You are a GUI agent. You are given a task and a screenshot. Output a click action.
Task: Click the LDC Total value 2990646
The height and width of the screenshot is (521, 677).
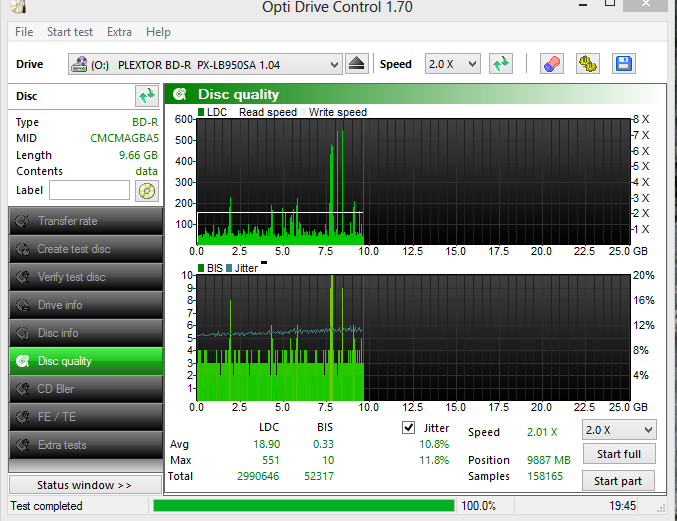258,476
